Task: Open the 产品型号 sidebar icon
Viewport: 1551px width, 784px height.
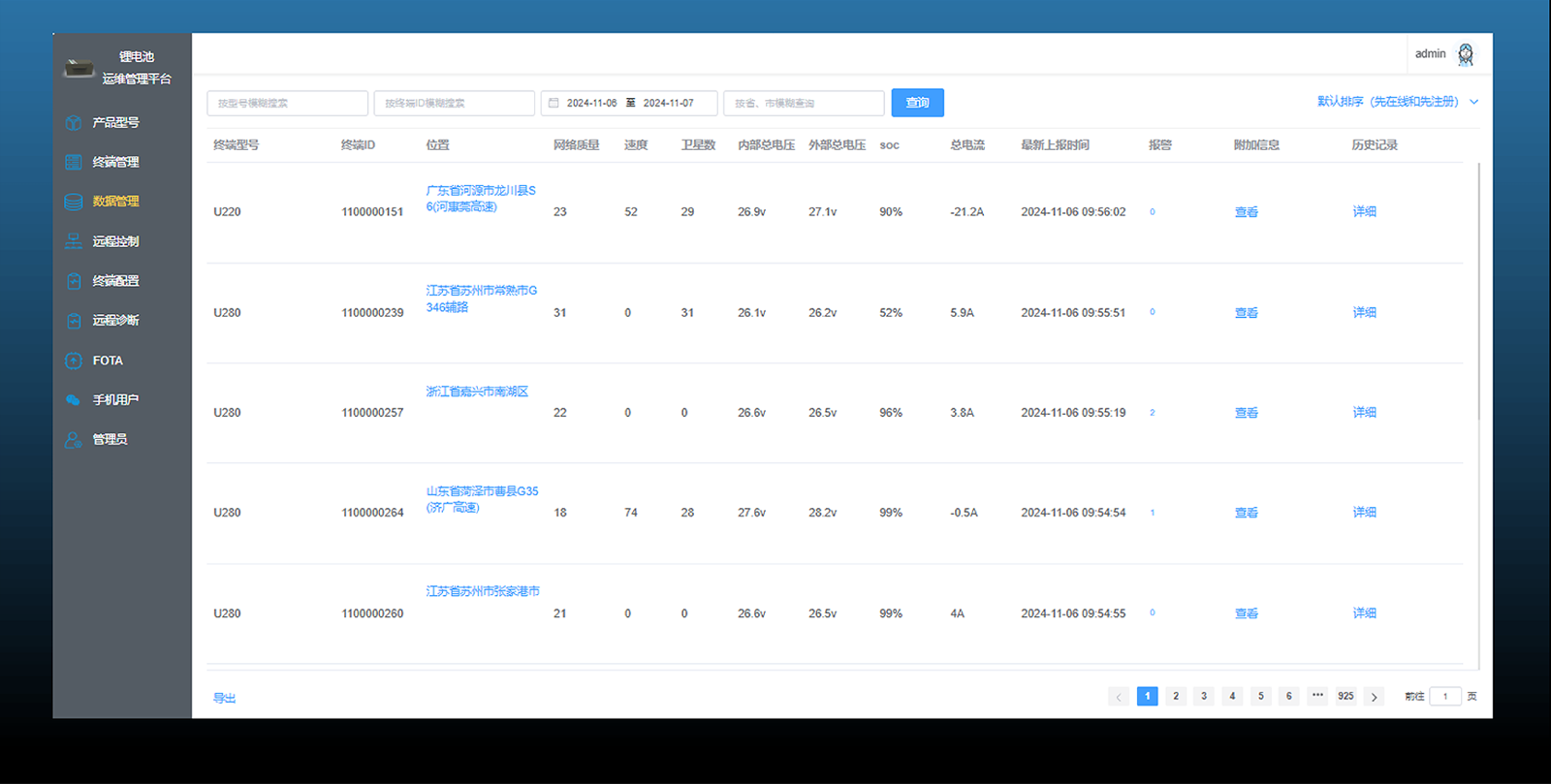Action: pos(74,123)
